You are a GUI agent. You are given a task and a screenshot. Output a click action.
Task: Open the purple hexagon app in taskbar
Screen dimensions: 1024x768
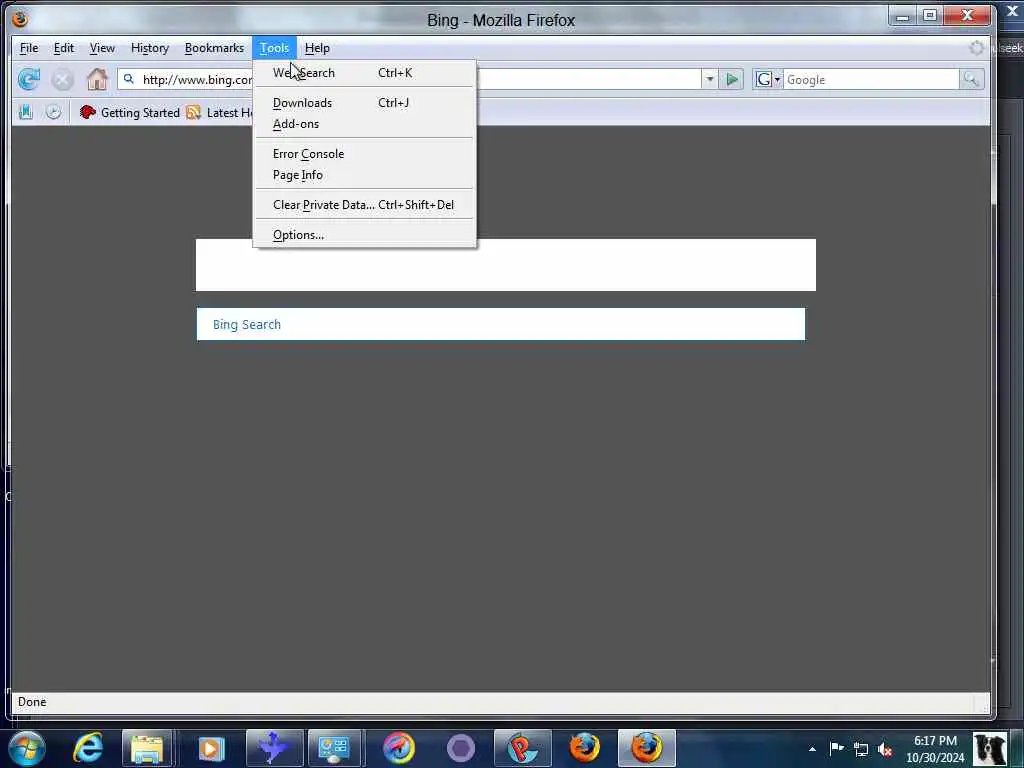click(x=461, y=748)
